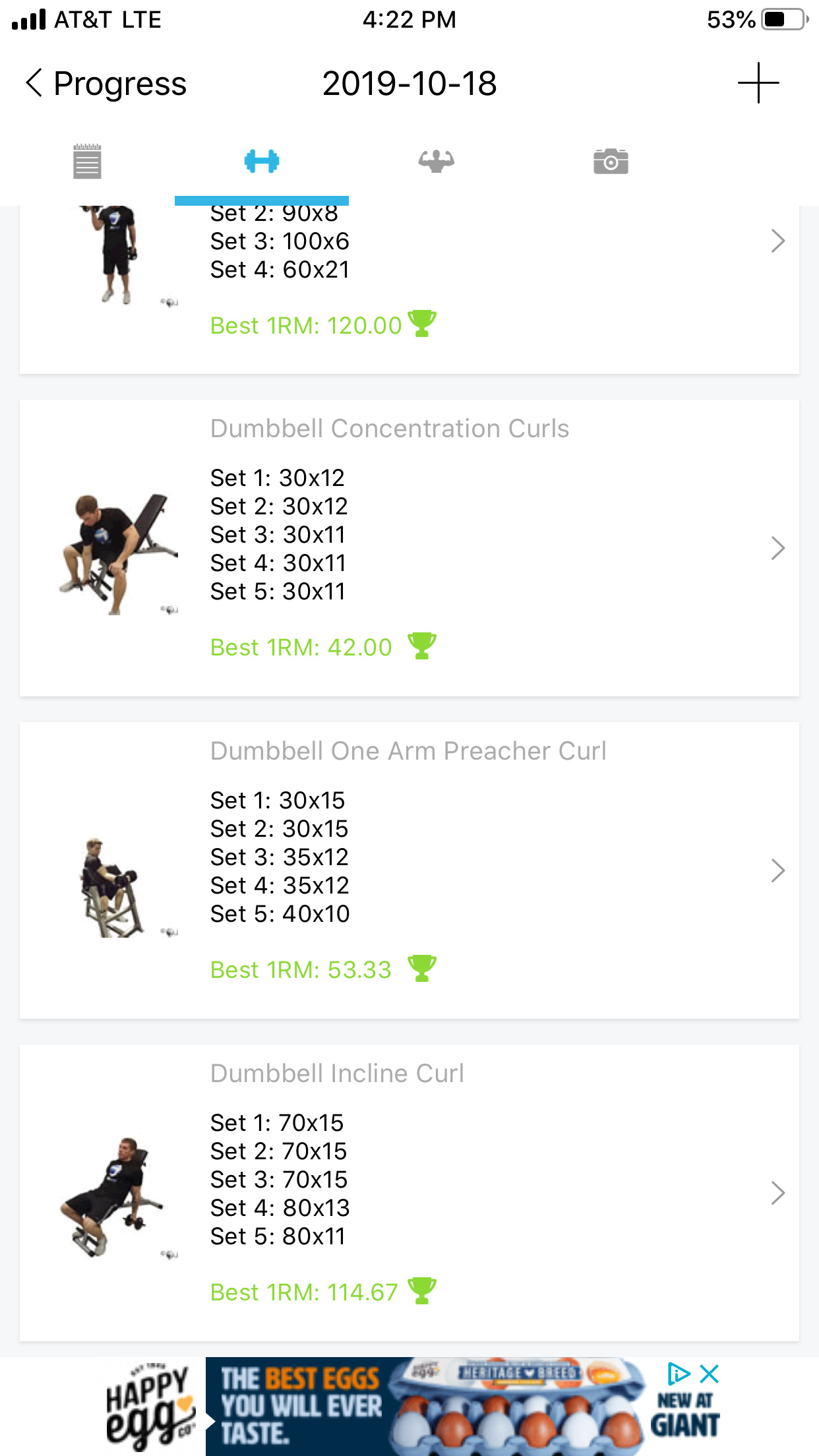This screenshot has width=819, height=1456.
Task: Expand Dumbbell One Arm Preacher Curl chevron
Action: pos(778,870)
